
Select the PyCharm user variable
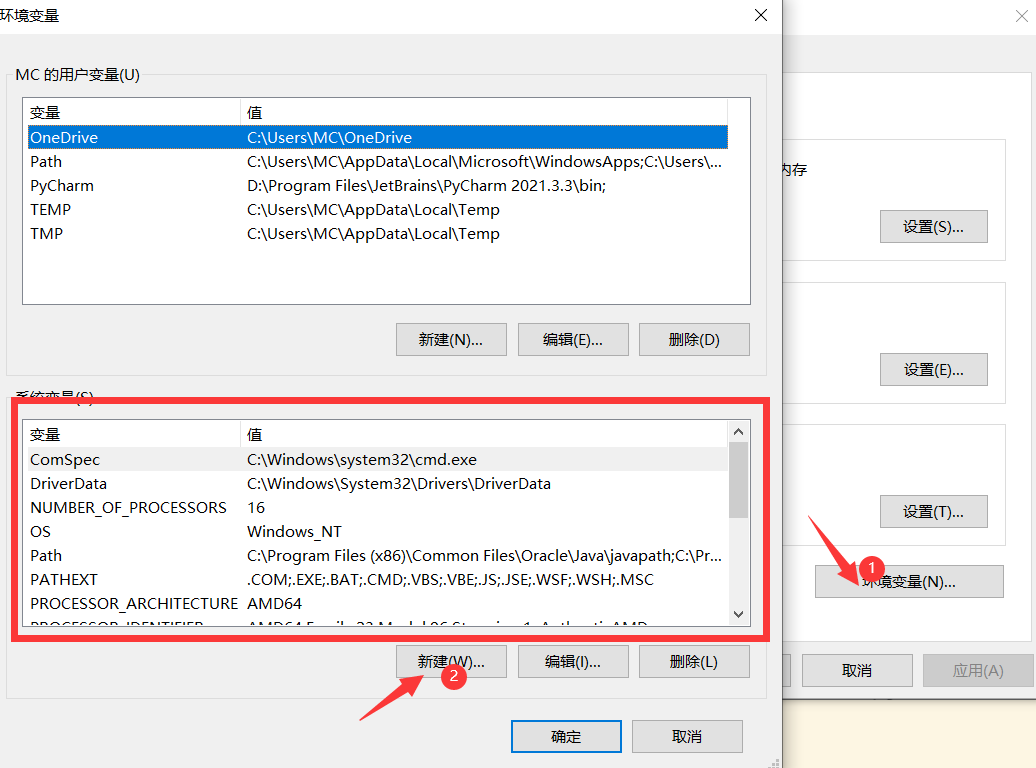click(377, 186)
